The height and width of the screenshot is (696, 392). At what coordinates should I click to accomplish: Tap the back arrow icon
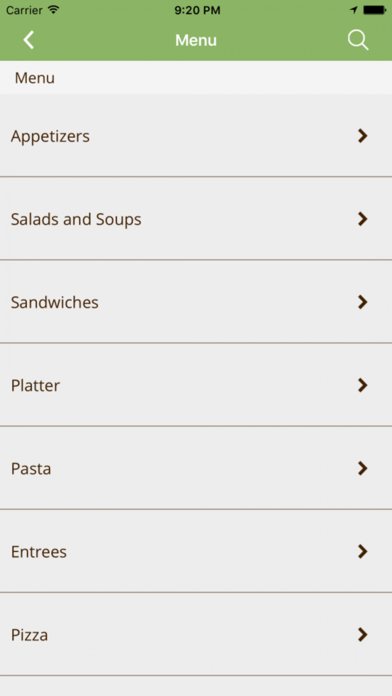29,40
